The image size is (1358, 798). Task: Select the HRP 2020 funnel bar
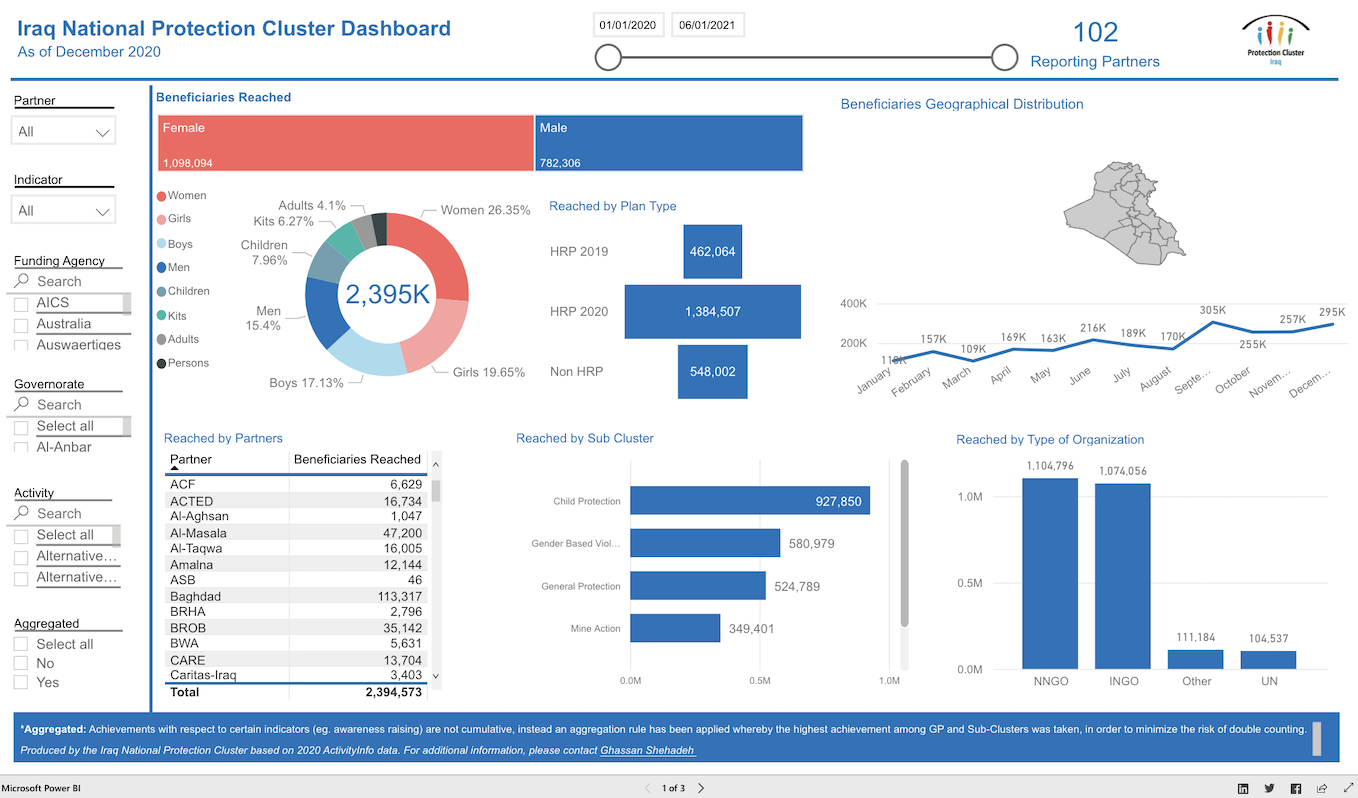click(713, 312)
